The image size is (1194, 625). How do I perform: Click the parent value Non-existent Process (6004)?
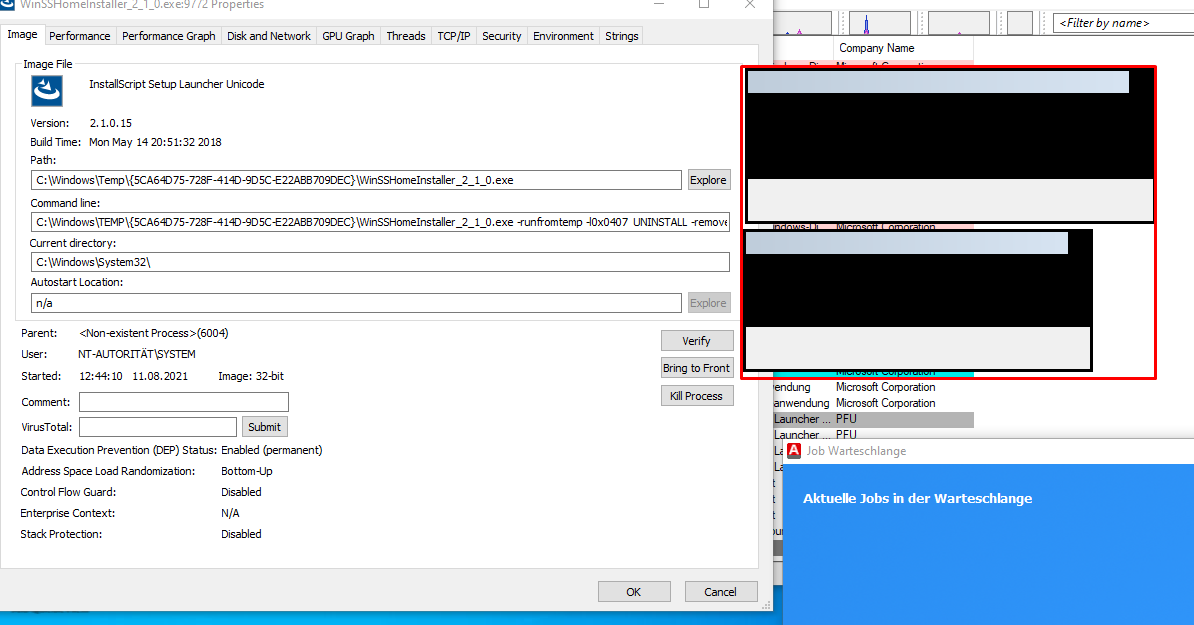point(154,333)
